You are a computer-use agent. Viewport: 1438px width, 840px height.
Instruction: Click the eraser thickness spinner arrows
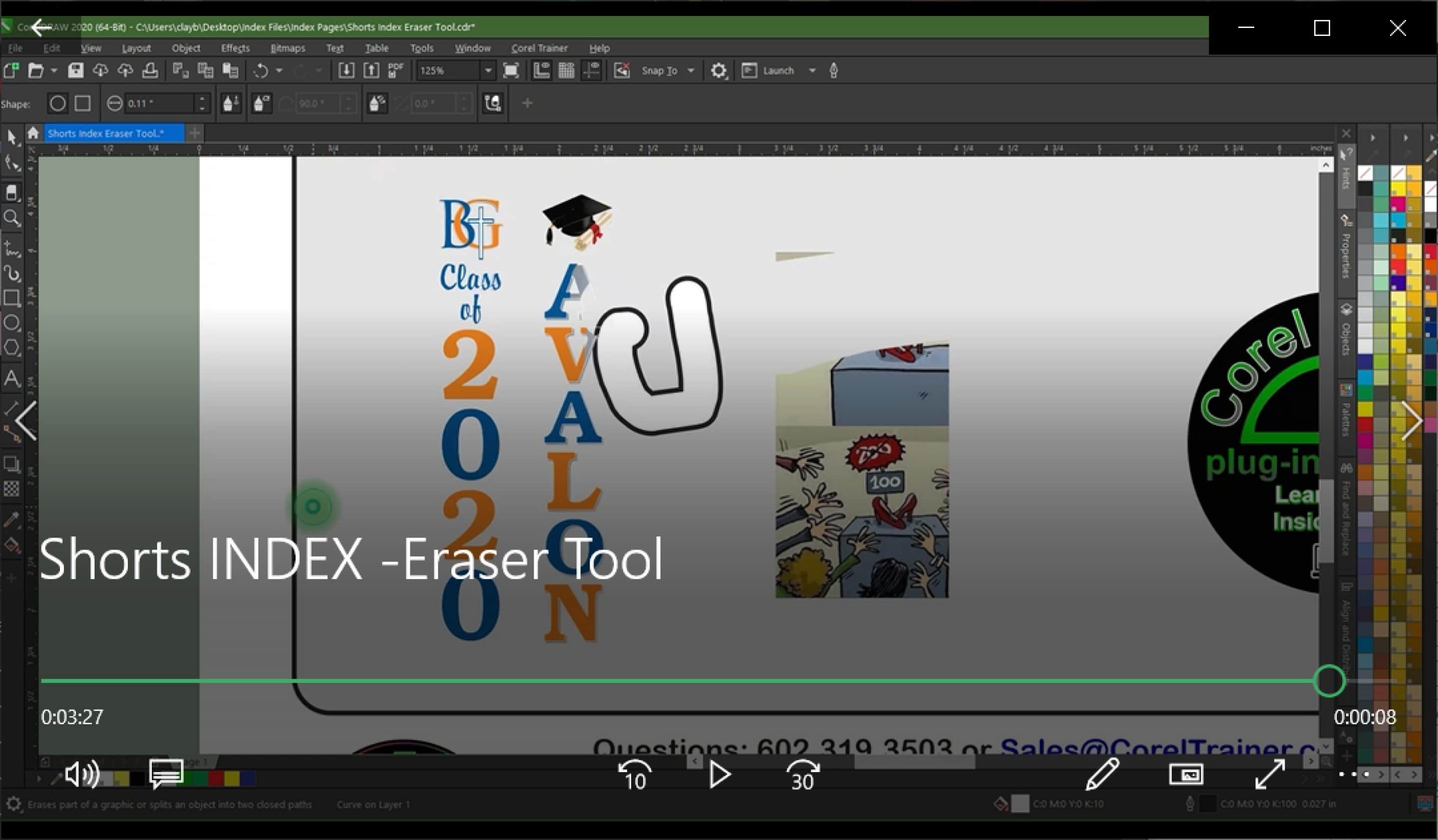(202, 103)
